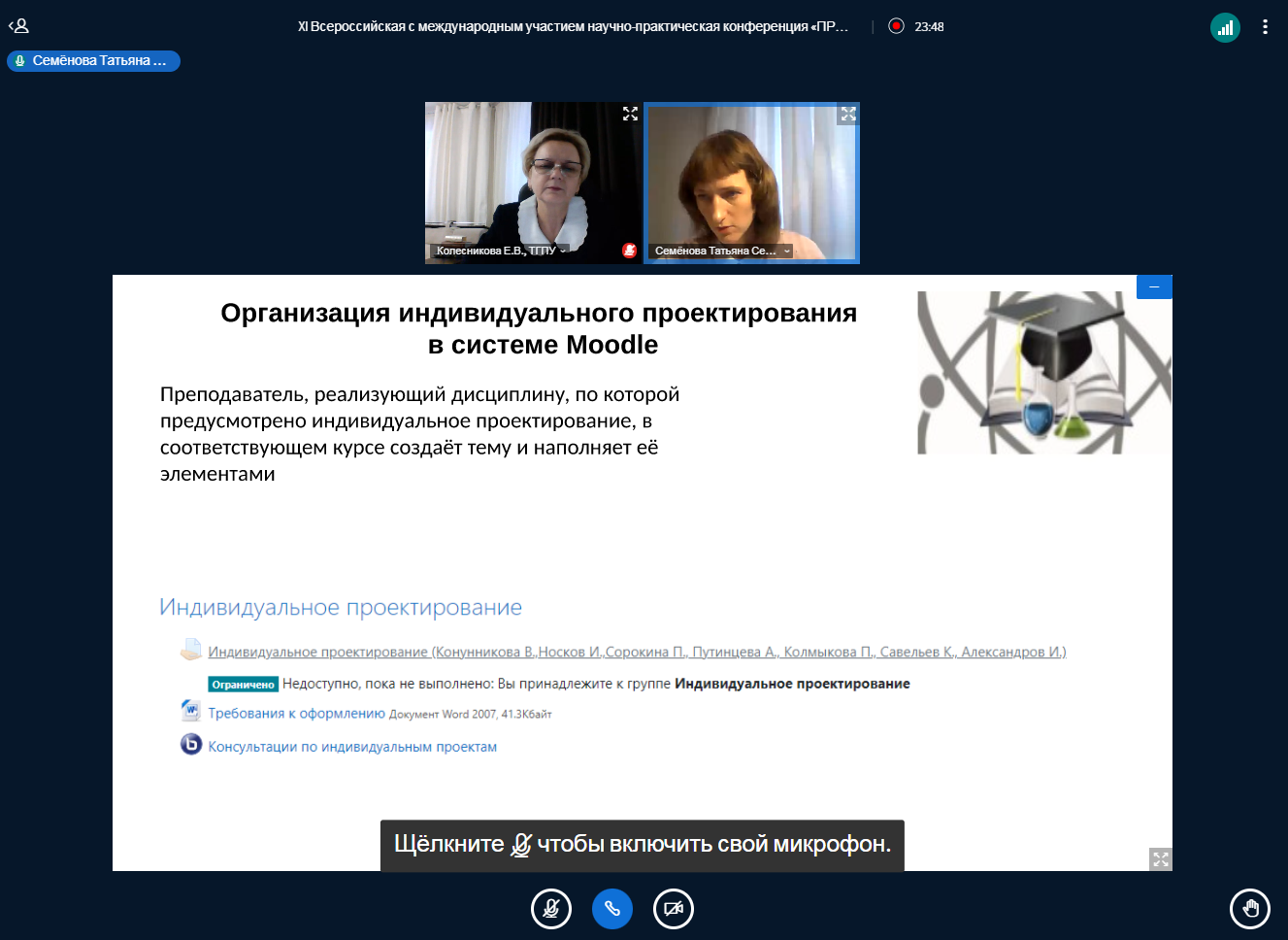This screenshot has width=1288, height=940.
Task: Click the Word document icon
Action: (190, 711)
